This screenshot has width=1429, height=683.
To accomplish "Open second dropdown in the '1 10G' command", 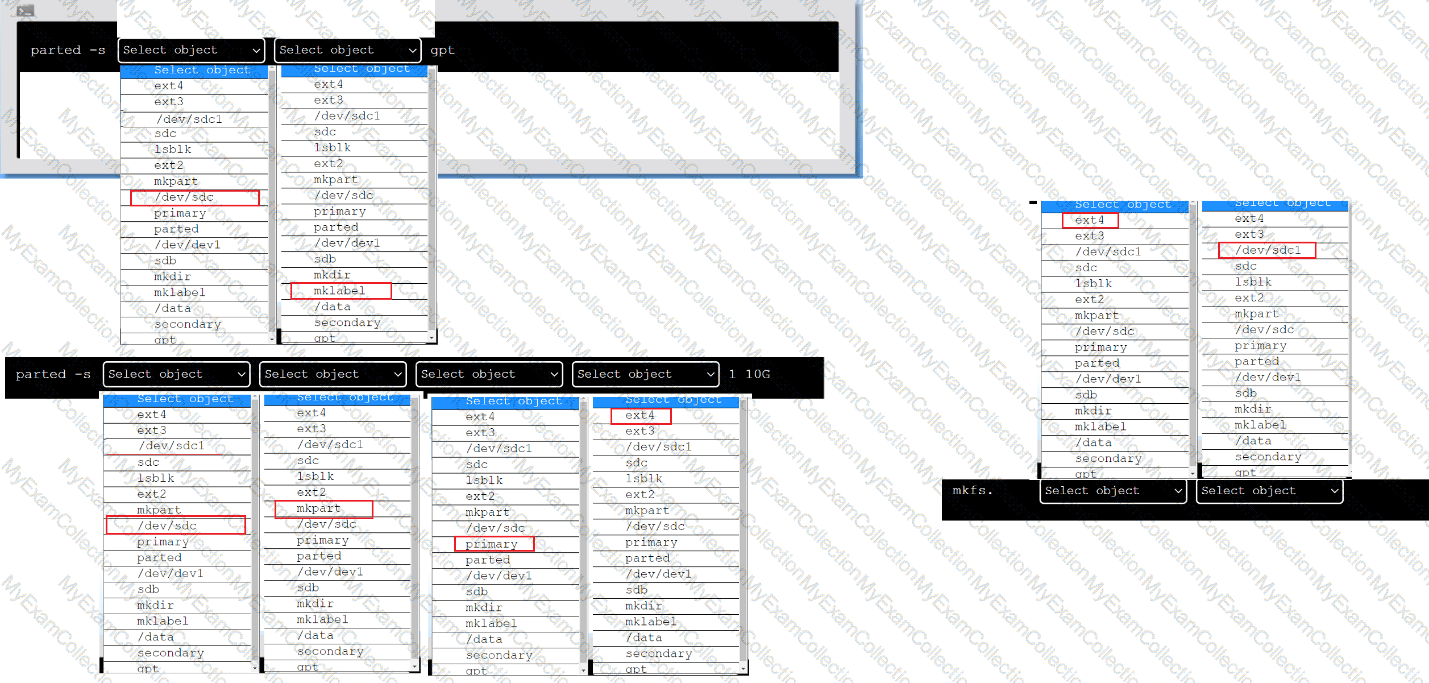I will 333,374.
